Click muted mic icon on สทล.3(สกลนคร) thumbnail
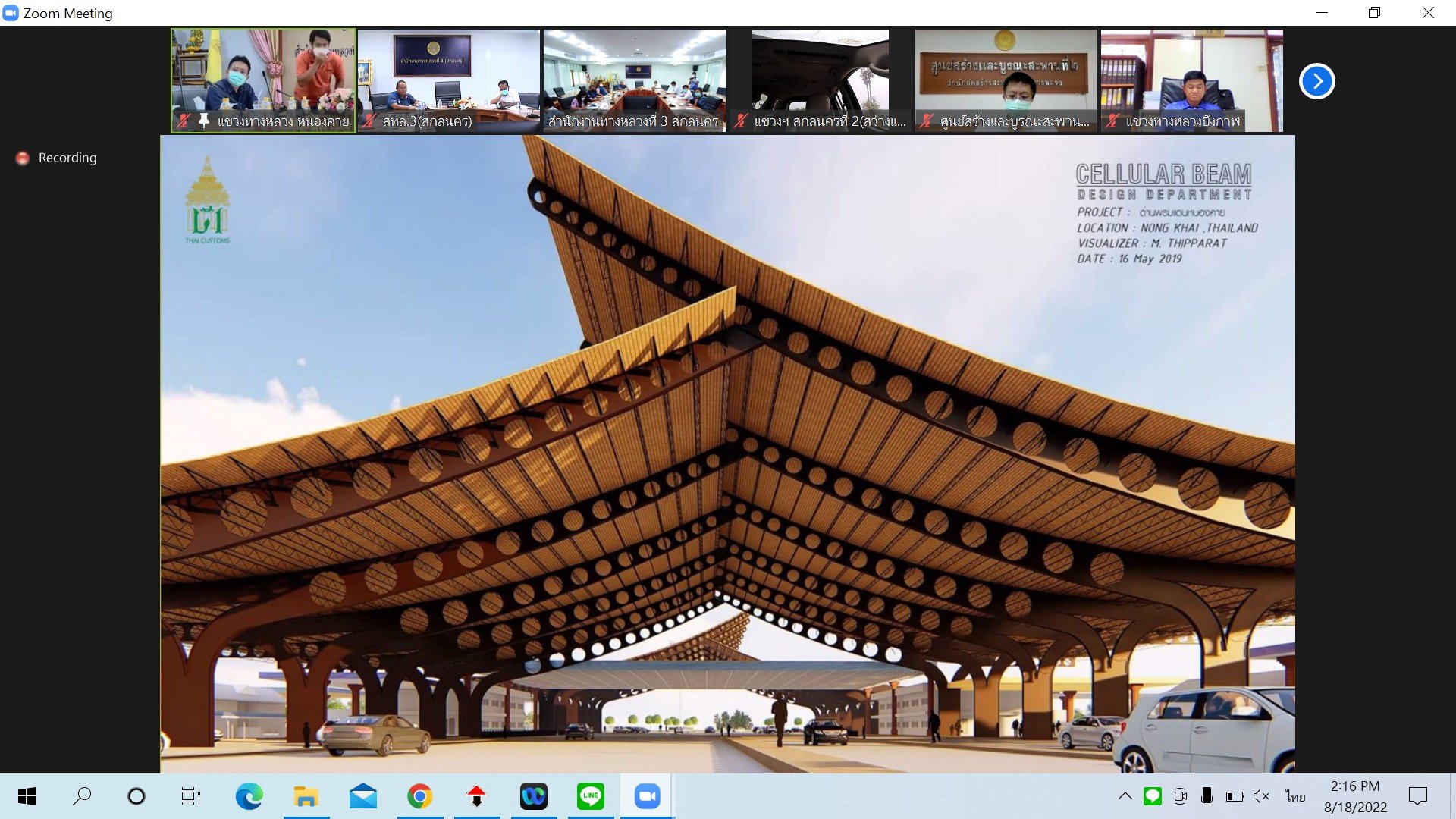The height and width of the screenshot is (819, 1456). [369, 121]
